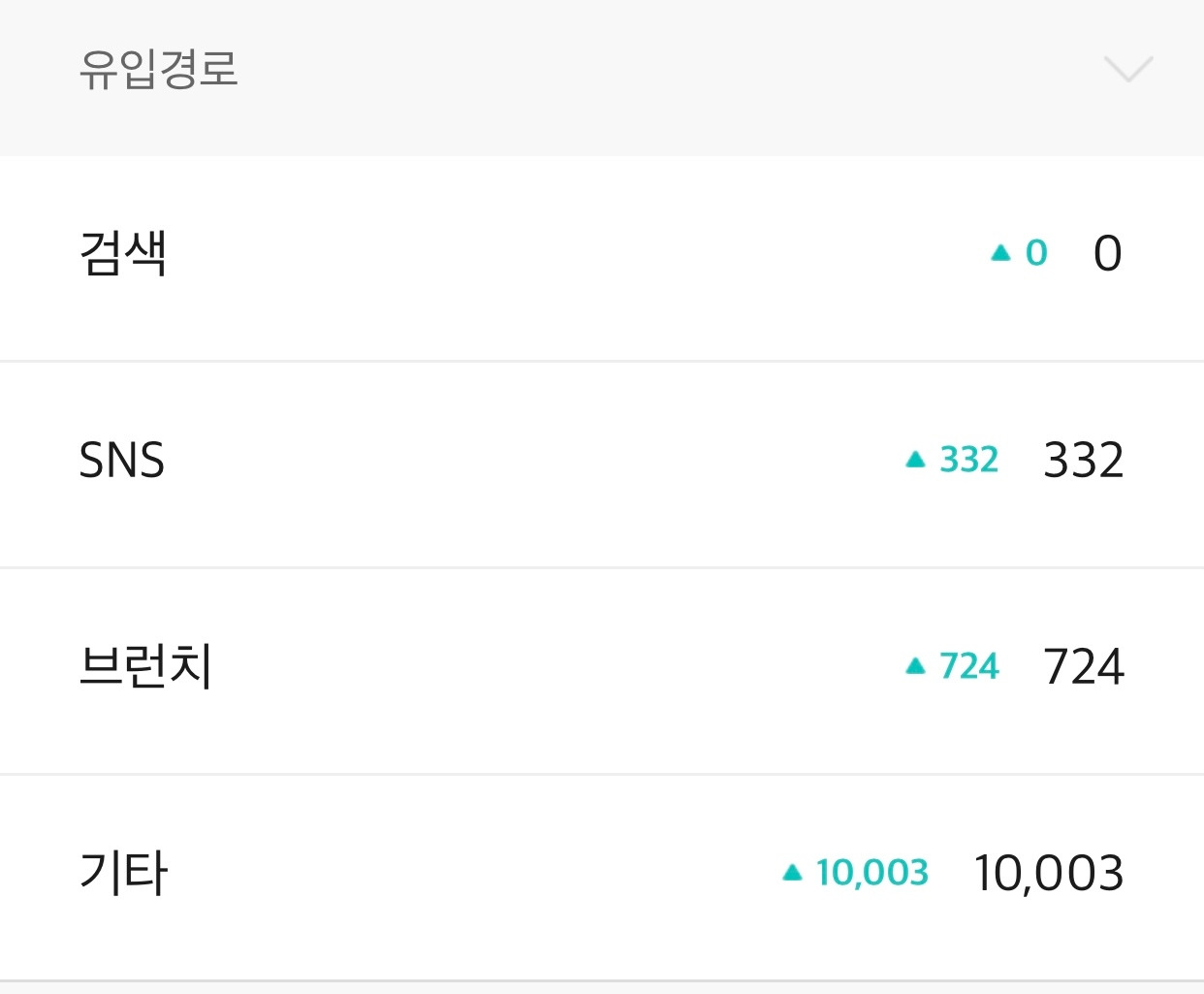This screenshot has width=1204, height=994.
Task: Click the green up-arrow in 기타 row
Action: 792,873
